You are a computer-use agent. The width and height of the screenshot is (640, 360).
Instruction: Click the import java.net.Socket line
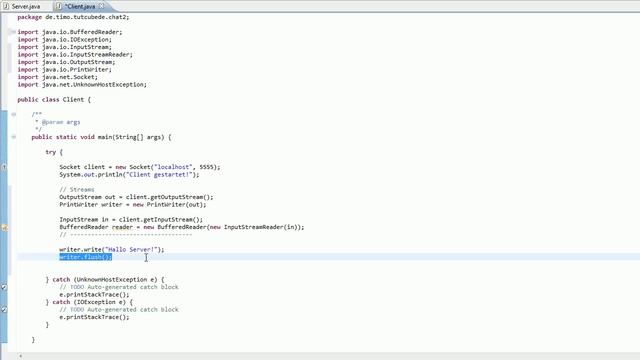point(58,77)
